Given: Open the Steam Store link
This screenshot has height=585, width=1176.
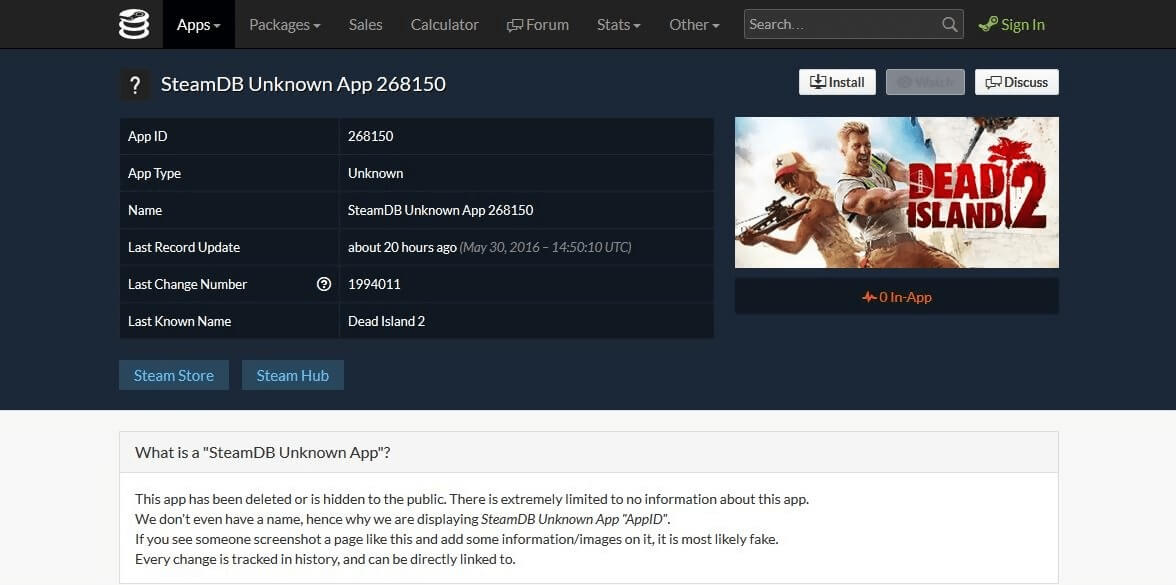Looking at the screenshot, I should 174,375.
